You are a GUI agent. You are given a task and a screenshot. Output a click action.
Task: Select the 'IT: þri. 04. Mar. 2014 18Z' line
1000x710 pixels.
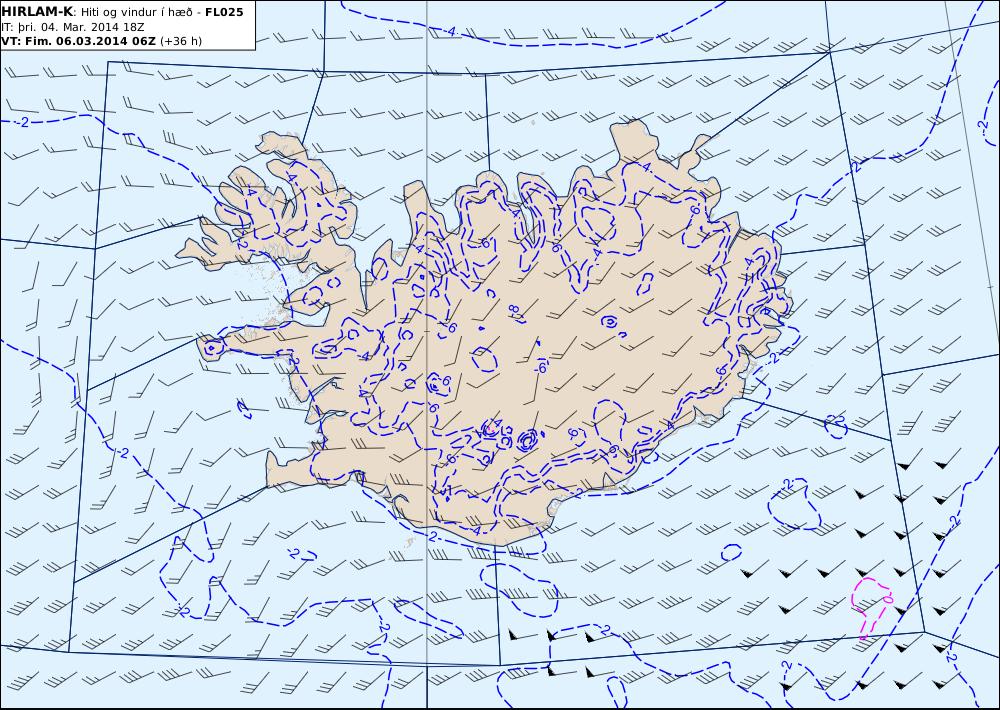[73, 27]
